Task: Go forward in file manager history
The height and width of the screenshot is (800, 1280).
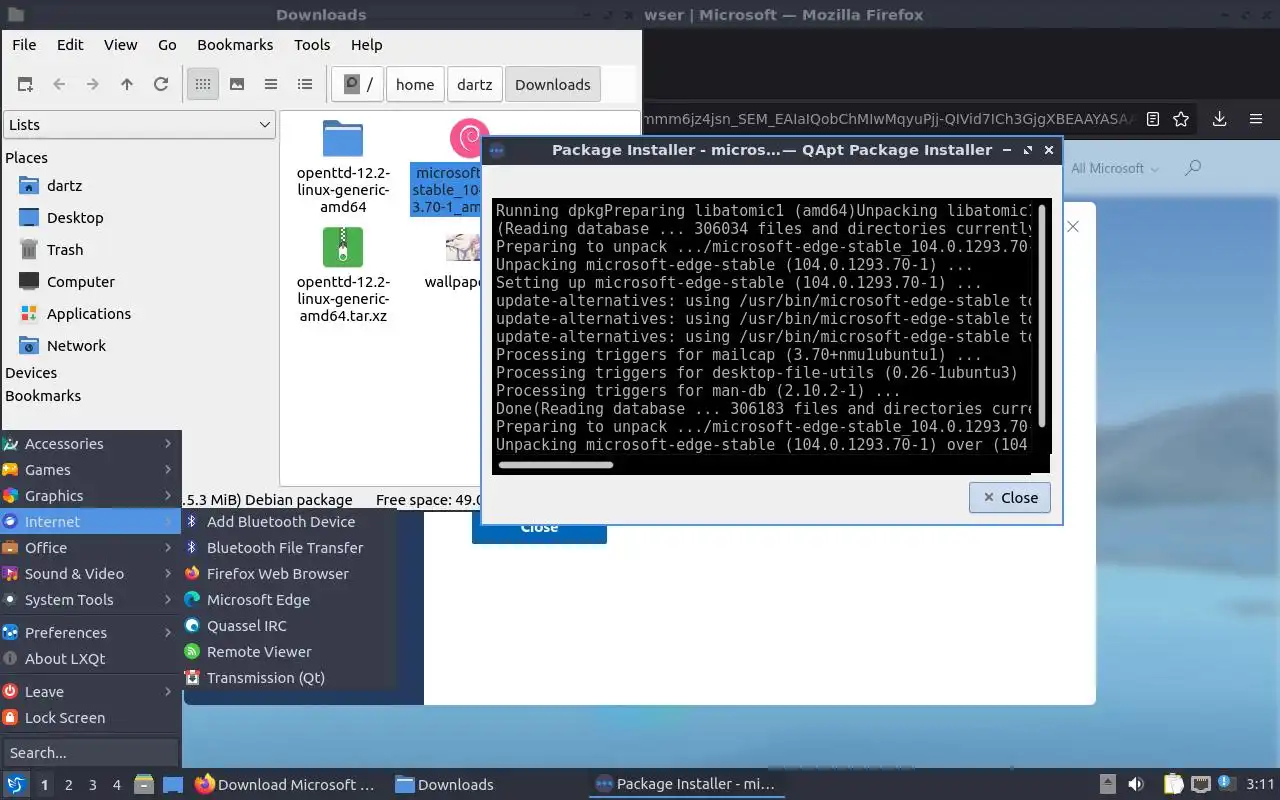Action: click(93, 84)
